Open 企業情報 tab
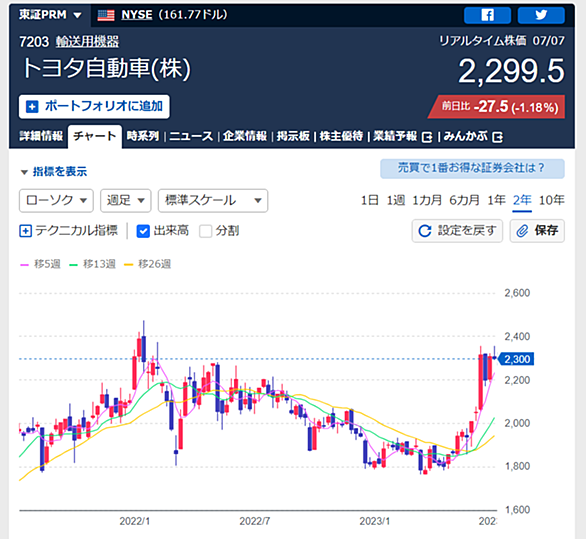The height and width of the screenshot is (539, 586). 245,136
